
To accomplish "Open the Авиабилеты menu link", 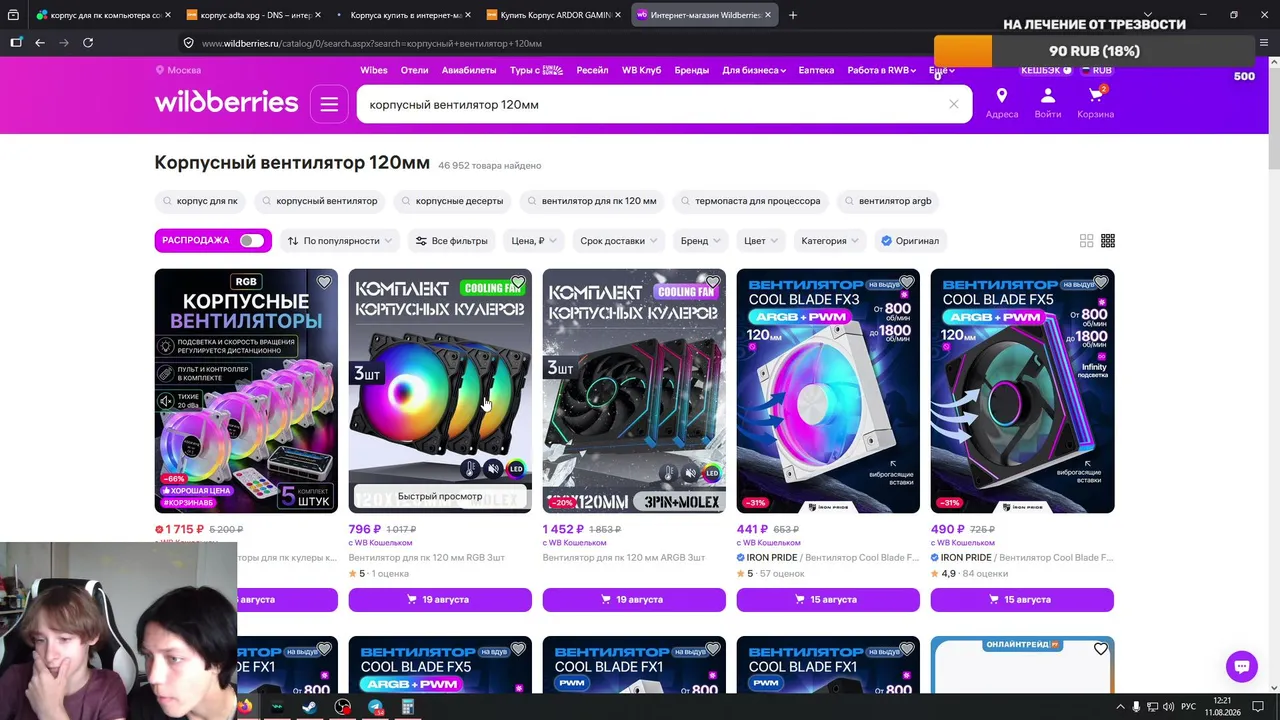I will coord(469,70).
